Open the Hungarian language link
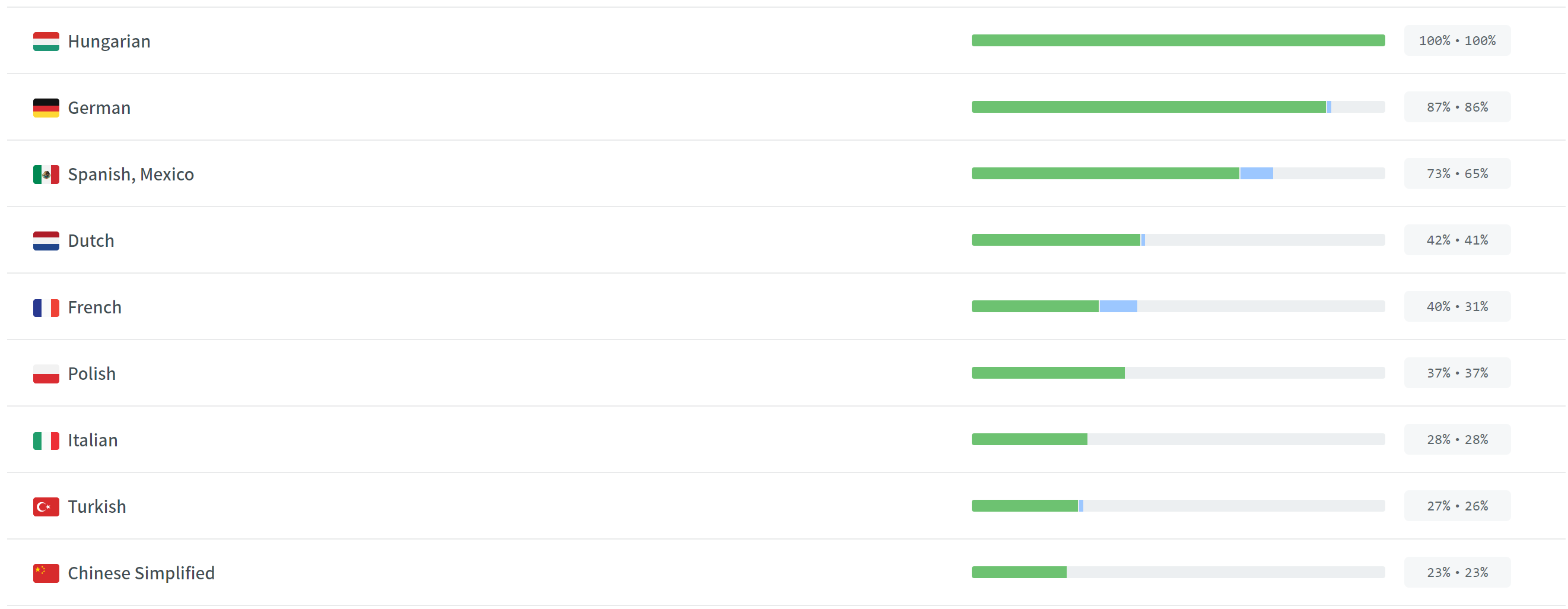Screen dimensions: 1568x609 click(x=109, y=42)
